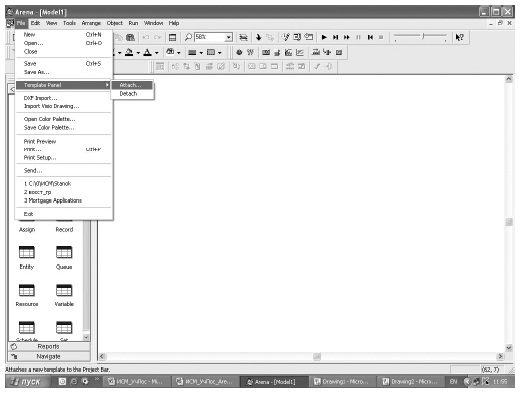Click the Level animation icon

[x=277, y=52]
